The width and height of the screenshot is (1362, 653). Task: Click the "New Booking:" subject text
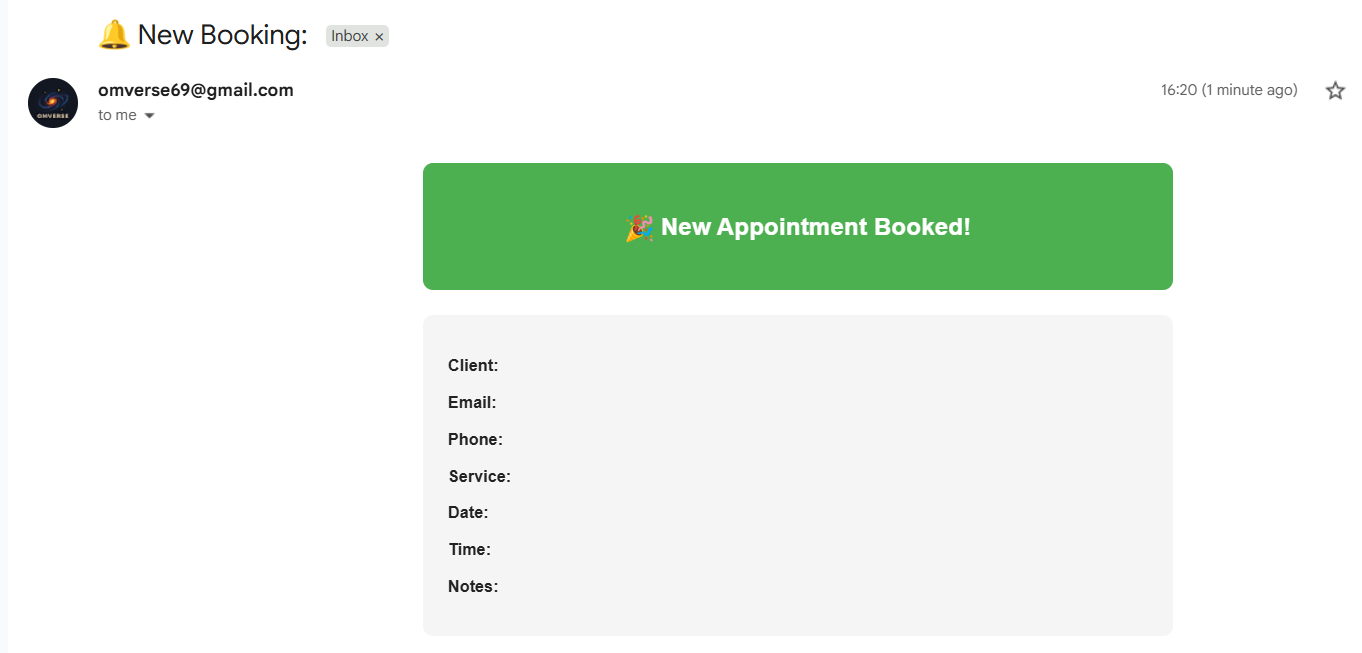tap(222, 35)
